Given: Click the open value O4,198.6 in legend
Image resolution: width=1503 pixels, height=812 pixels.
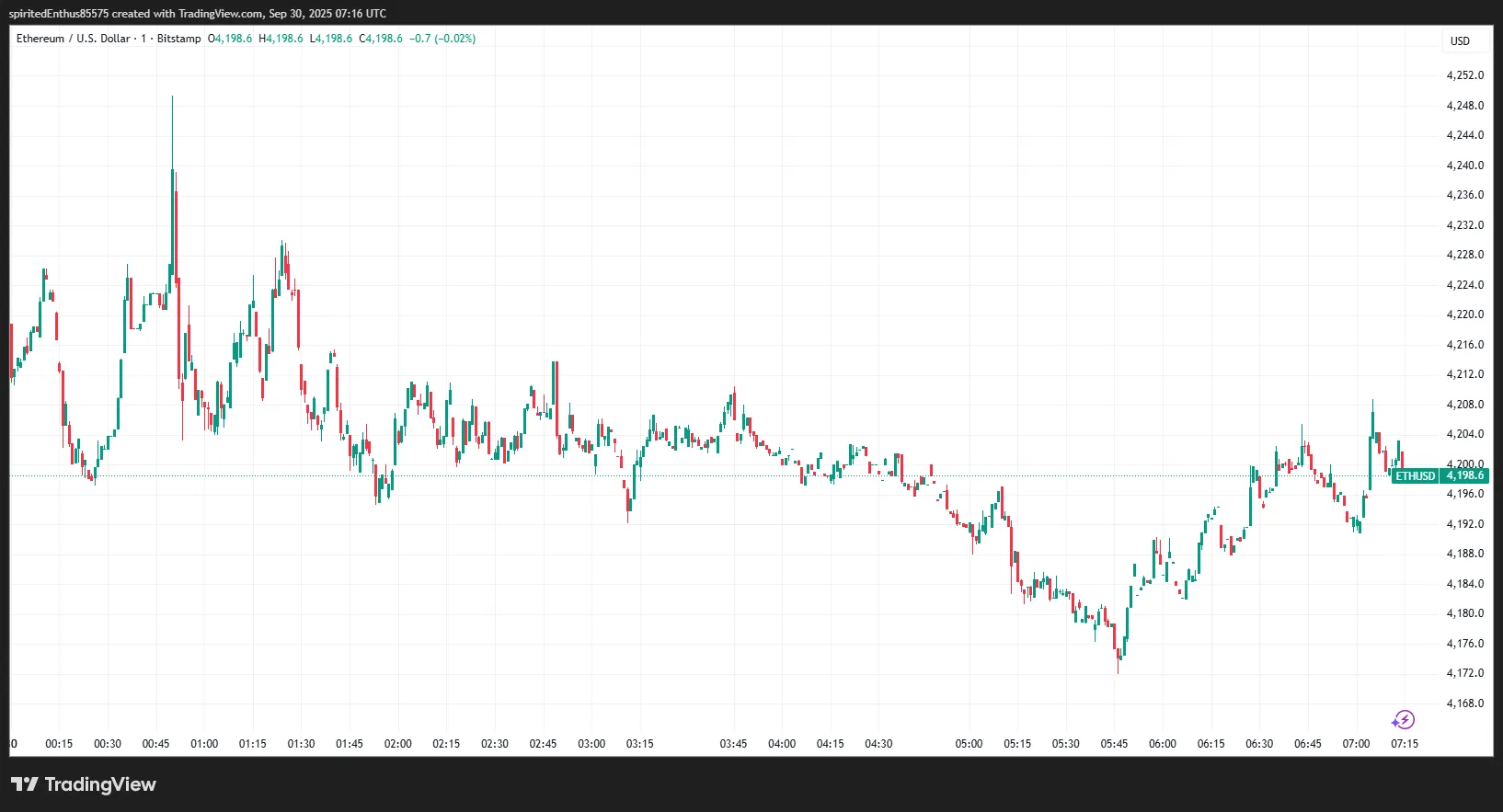Looking at the screenshot, I should point(230,39).
